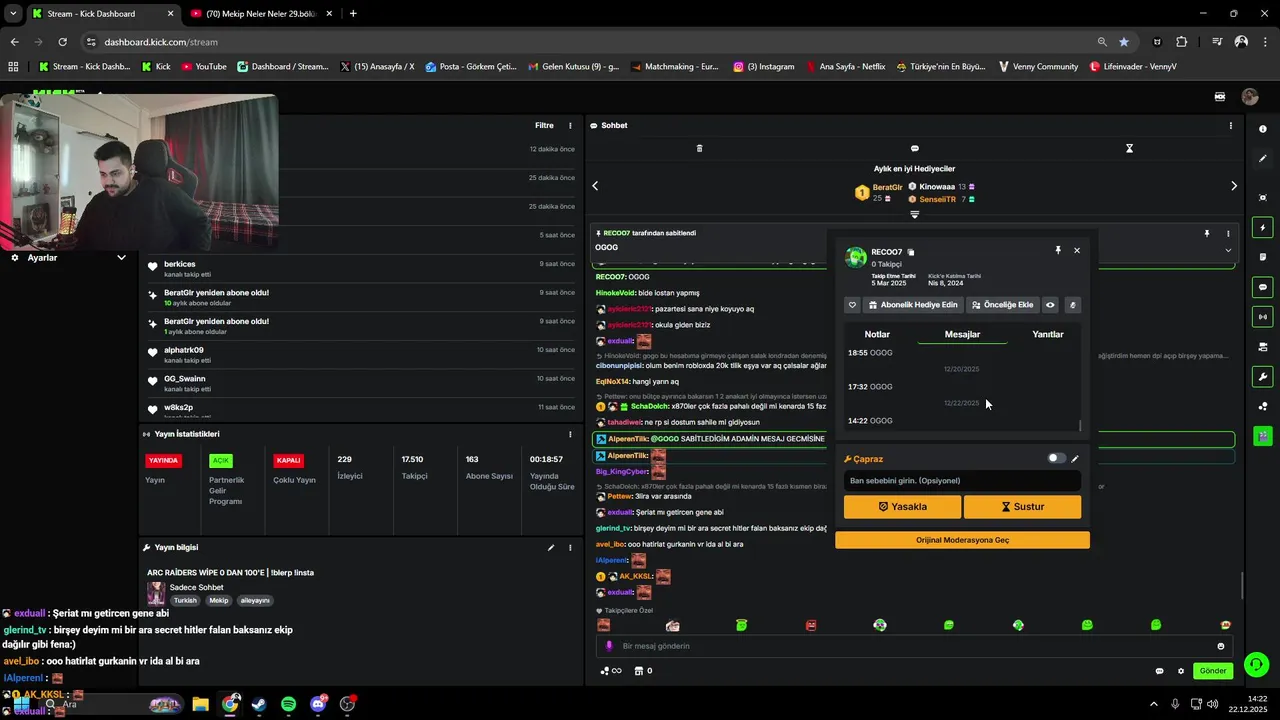Collapse the top gifters banner chevron
The width and height of the screenshot is (1280, 720).
click(x=914, y=215)
